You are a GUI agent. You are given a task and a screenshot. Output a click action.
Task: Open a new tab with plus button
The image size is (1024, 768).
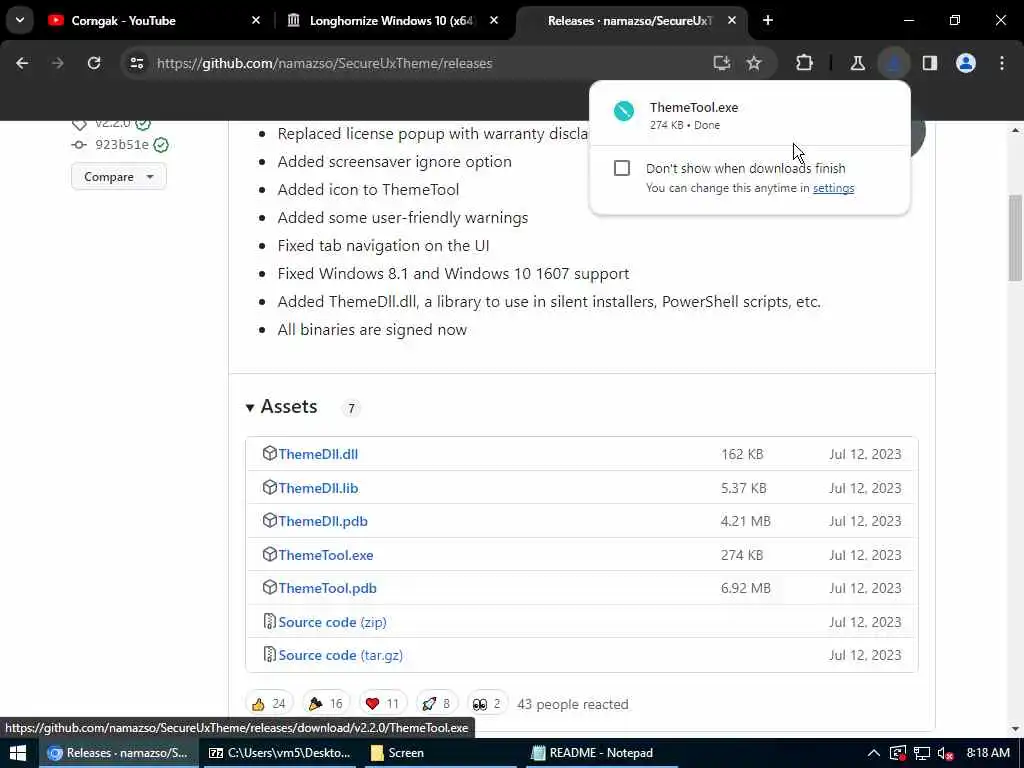click(x=768, y=20)
